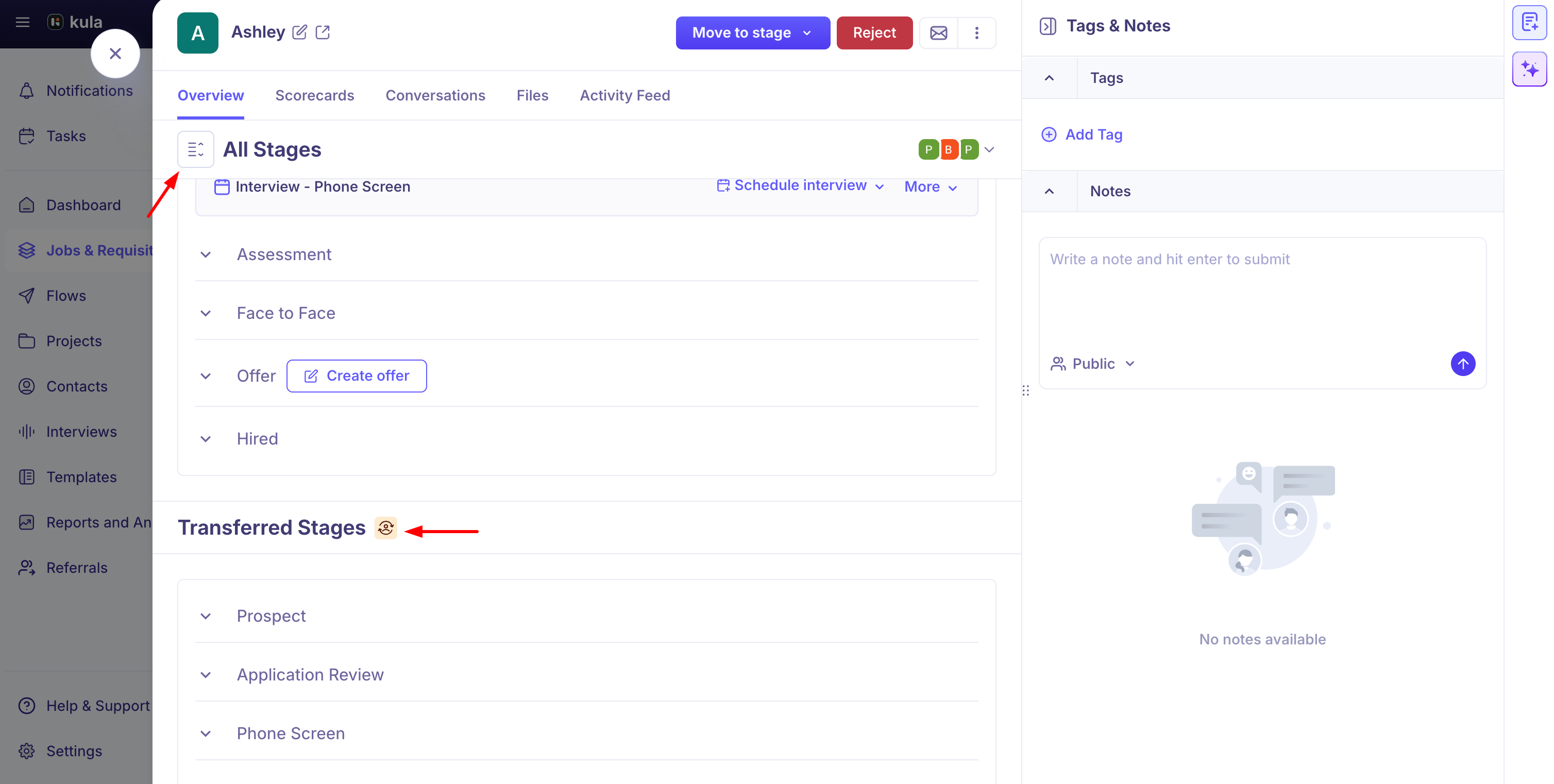Image resolution: width=1554 pixels, height=784 pixels.
Task: Open the notes panel icon on right edge
Action: click(x=1530, y=23)
